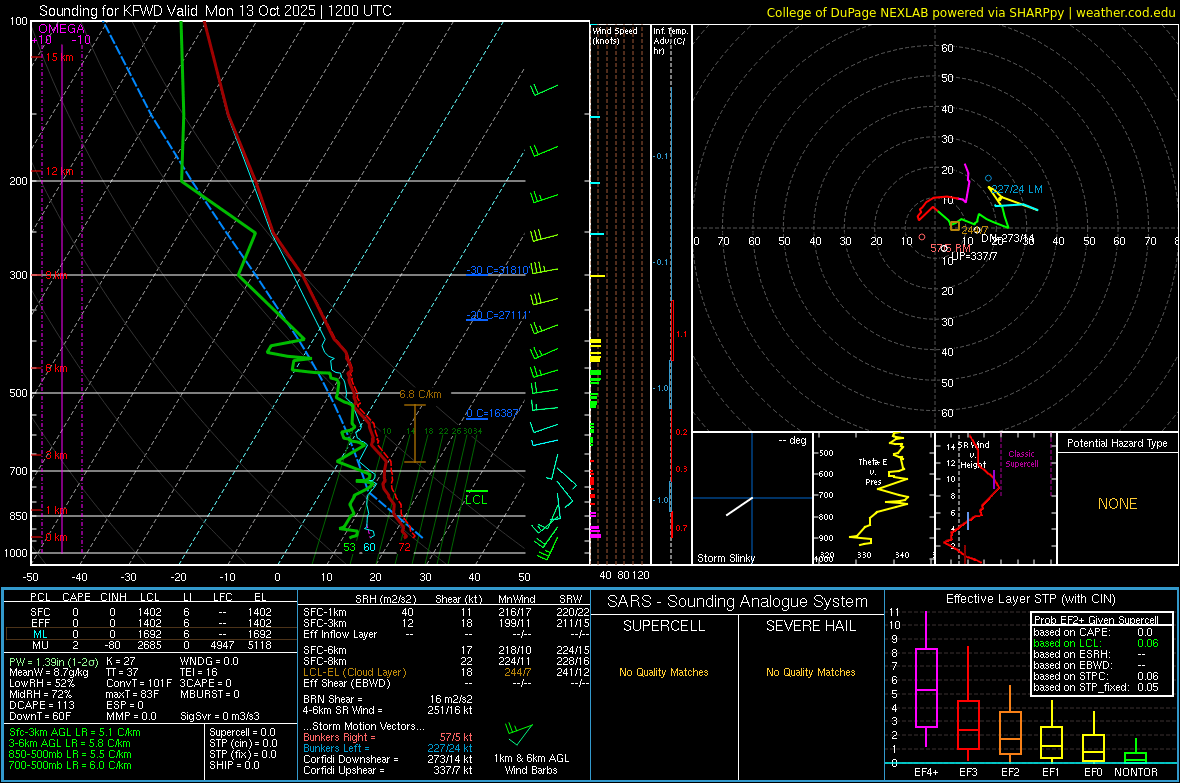Click the 'Supercell = 0.0' composite value

[x=242, y=733]
